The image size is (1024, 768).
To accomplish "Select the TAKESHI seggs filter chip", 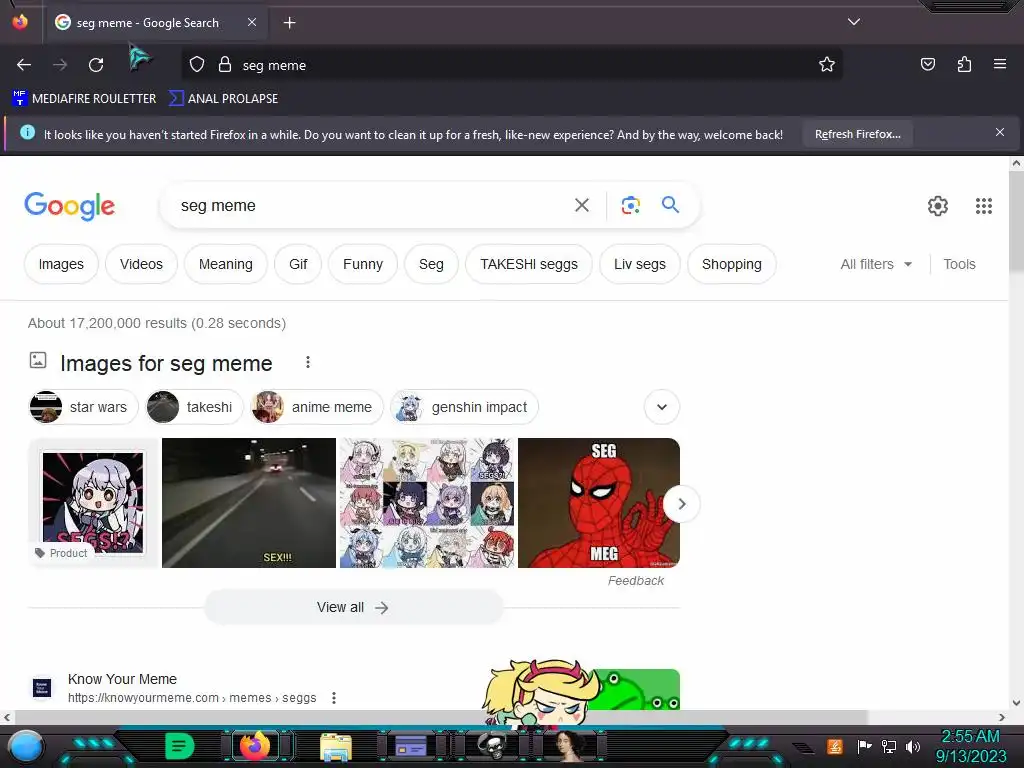I will tap(529, 264).
